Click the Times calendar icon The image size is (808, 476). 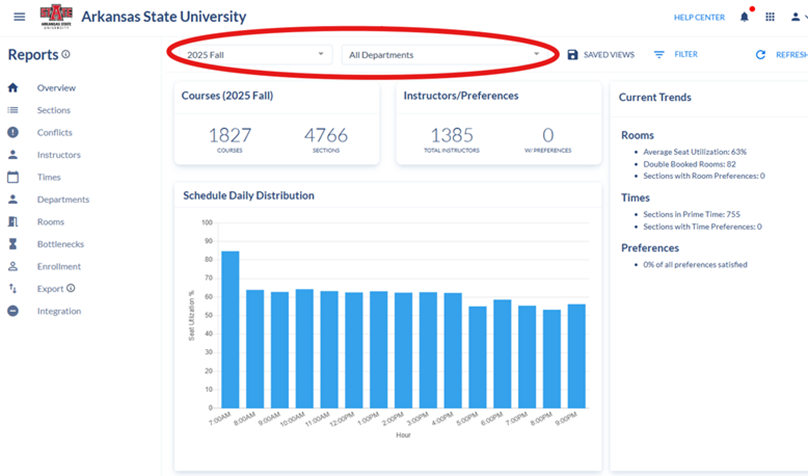click(13, 177)
